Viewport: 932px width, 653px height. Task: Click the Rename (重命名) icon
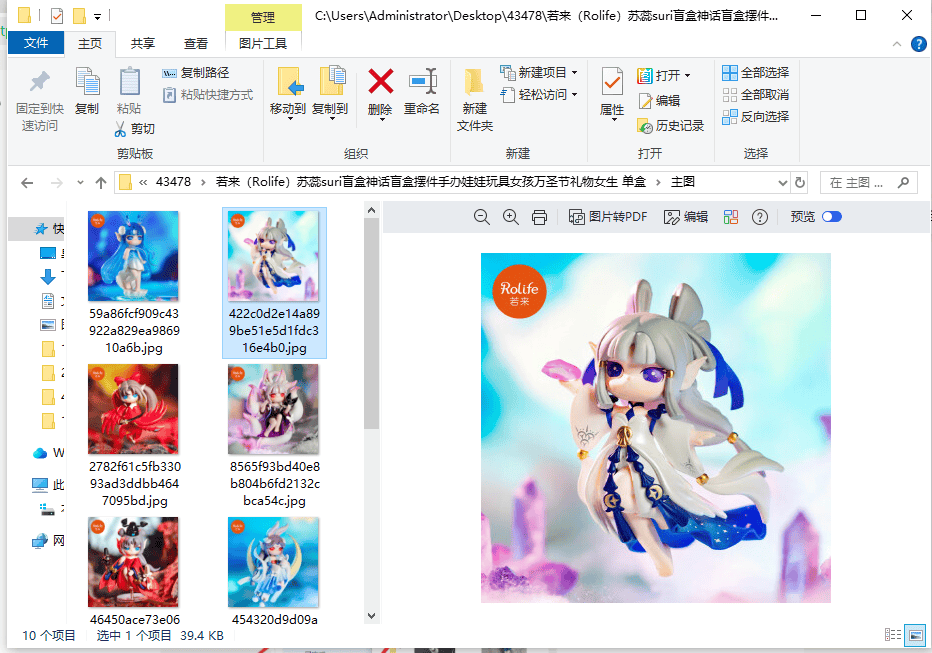coord(423,81)
